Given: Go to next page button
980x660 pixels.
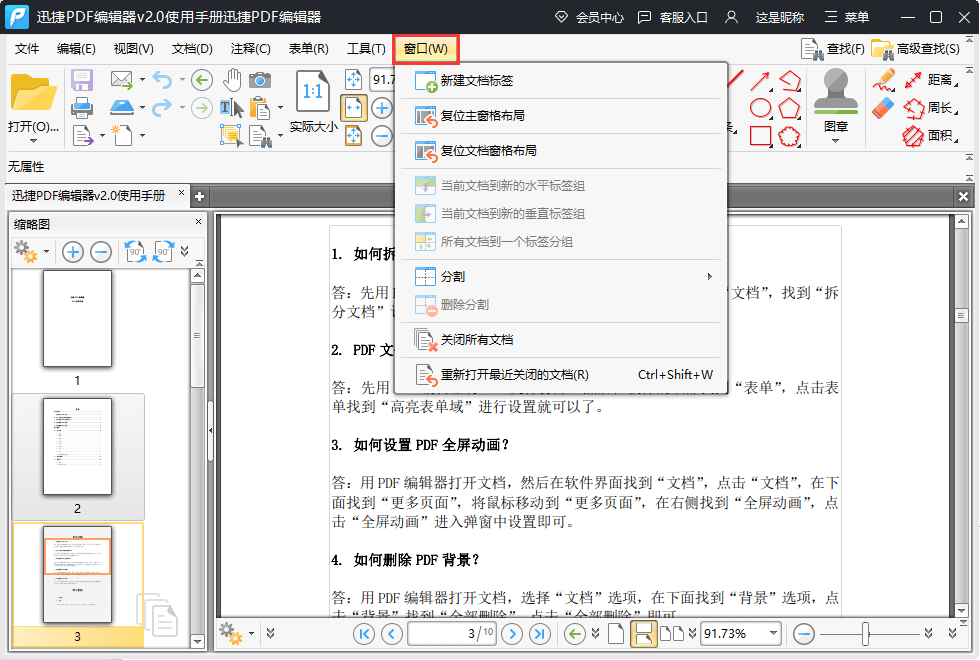Looking at the screenshot, I should pos(512,633).
